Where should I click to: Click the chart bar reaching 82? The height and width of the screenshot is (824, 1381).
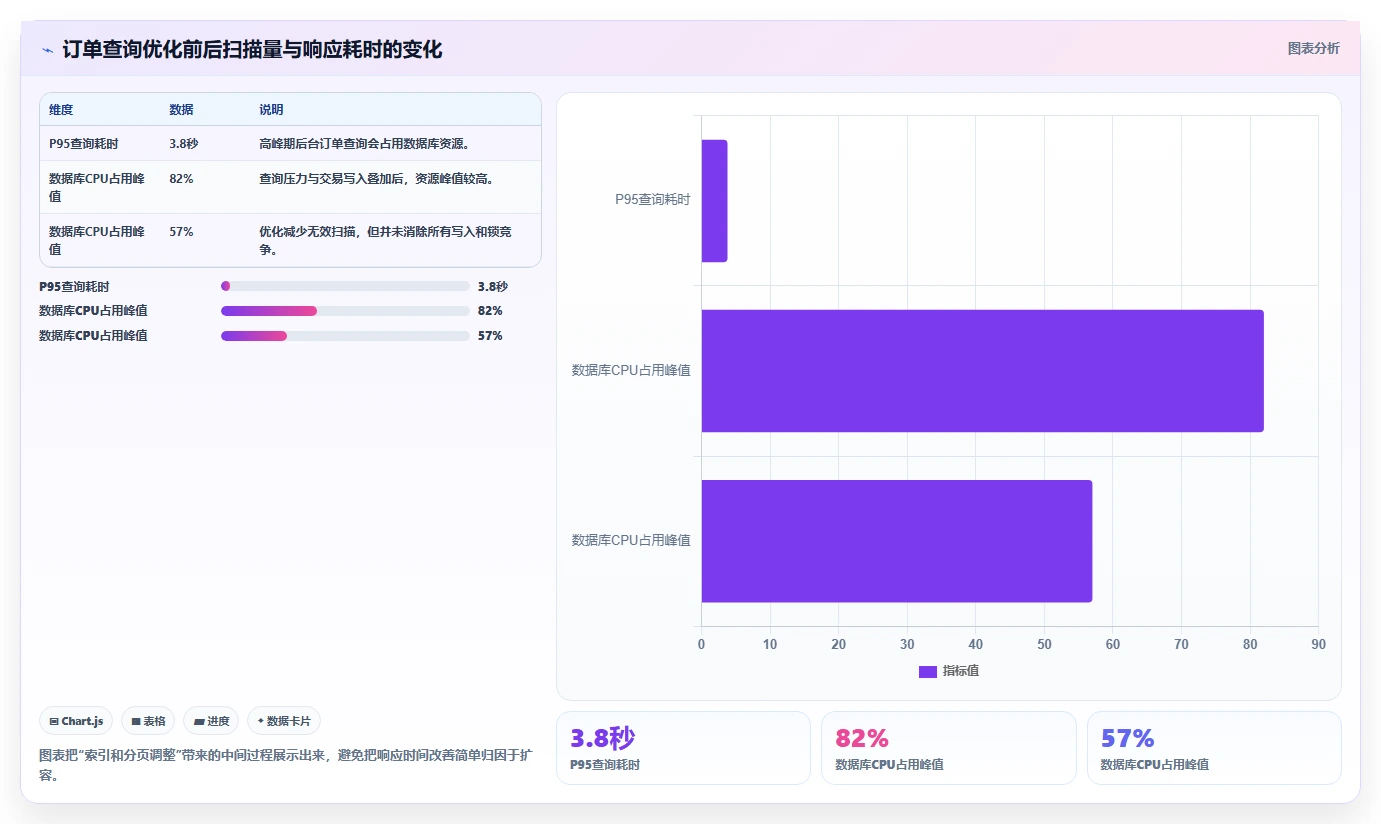coord(982,371)
